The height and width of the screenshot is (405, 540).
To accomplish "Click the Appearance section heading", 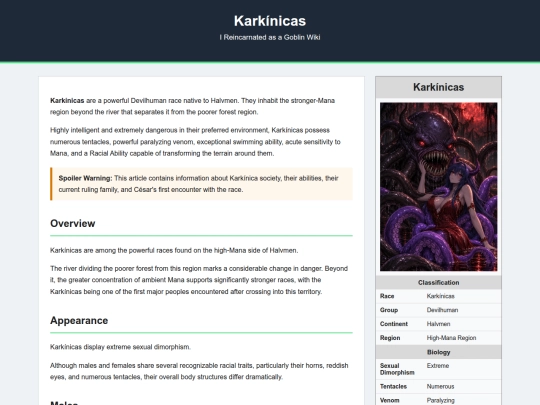I will coord(79,320).
